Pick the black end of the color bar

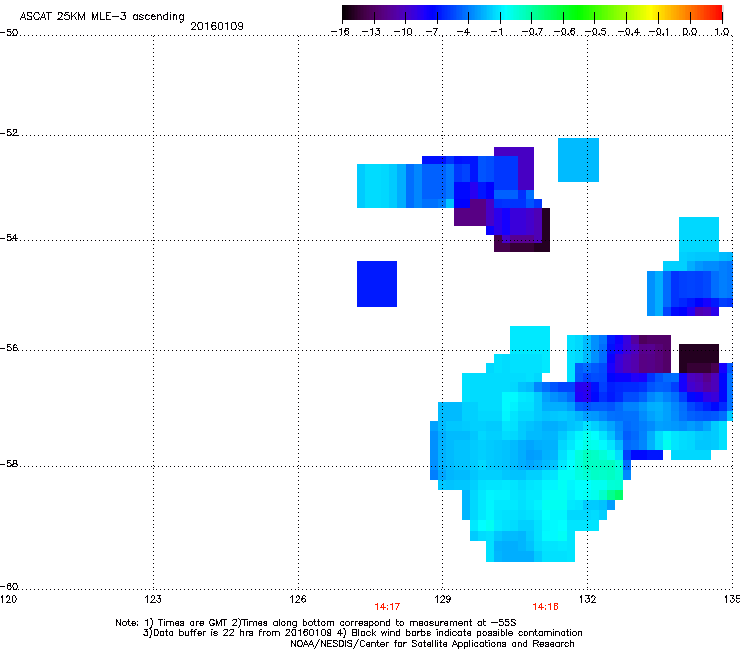coord(349,13)
